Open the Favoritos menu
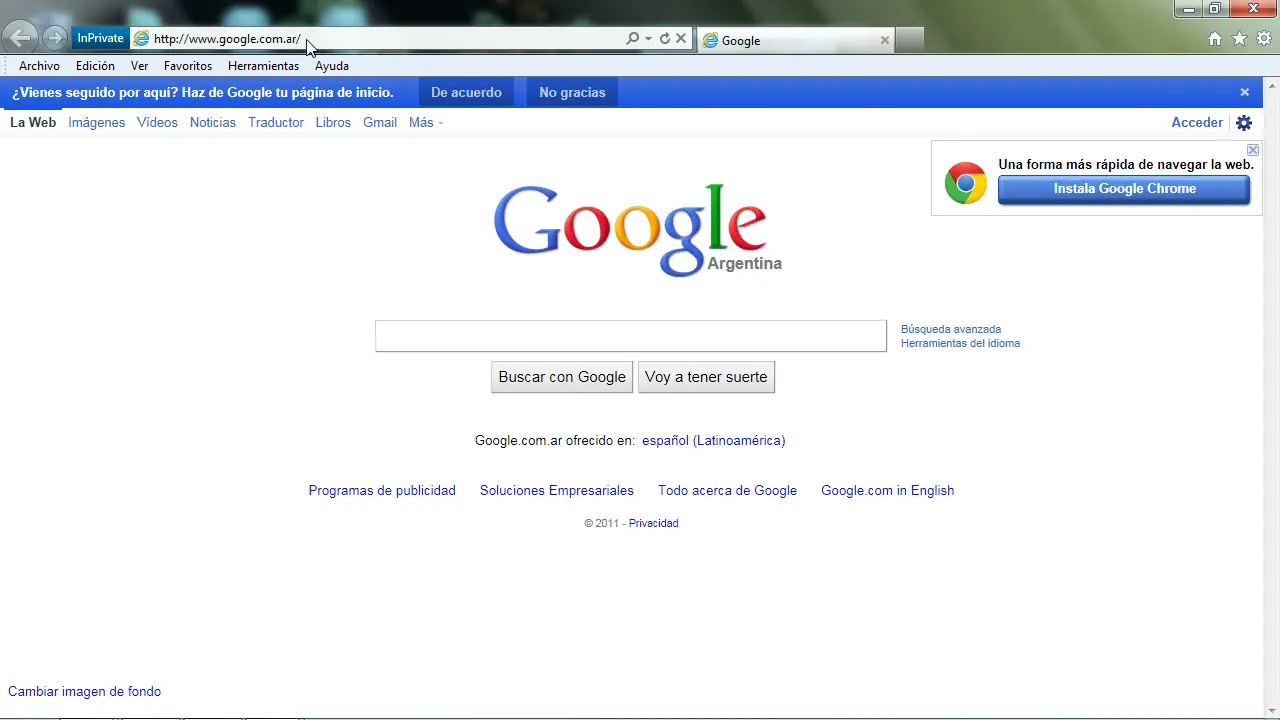The height and width of the screenshot is (720, 1280). coord(188,66)
